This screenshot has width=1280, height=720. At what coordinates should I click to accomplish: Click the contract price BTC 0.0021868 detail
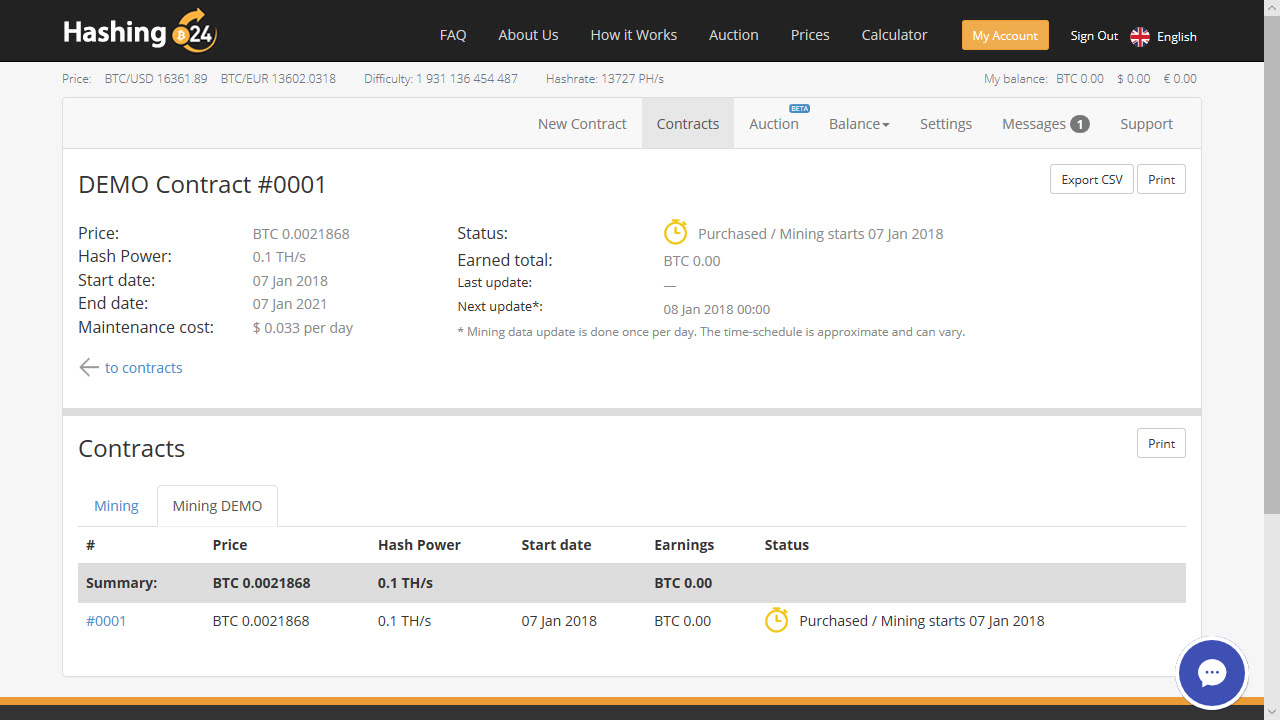[301, 234]
